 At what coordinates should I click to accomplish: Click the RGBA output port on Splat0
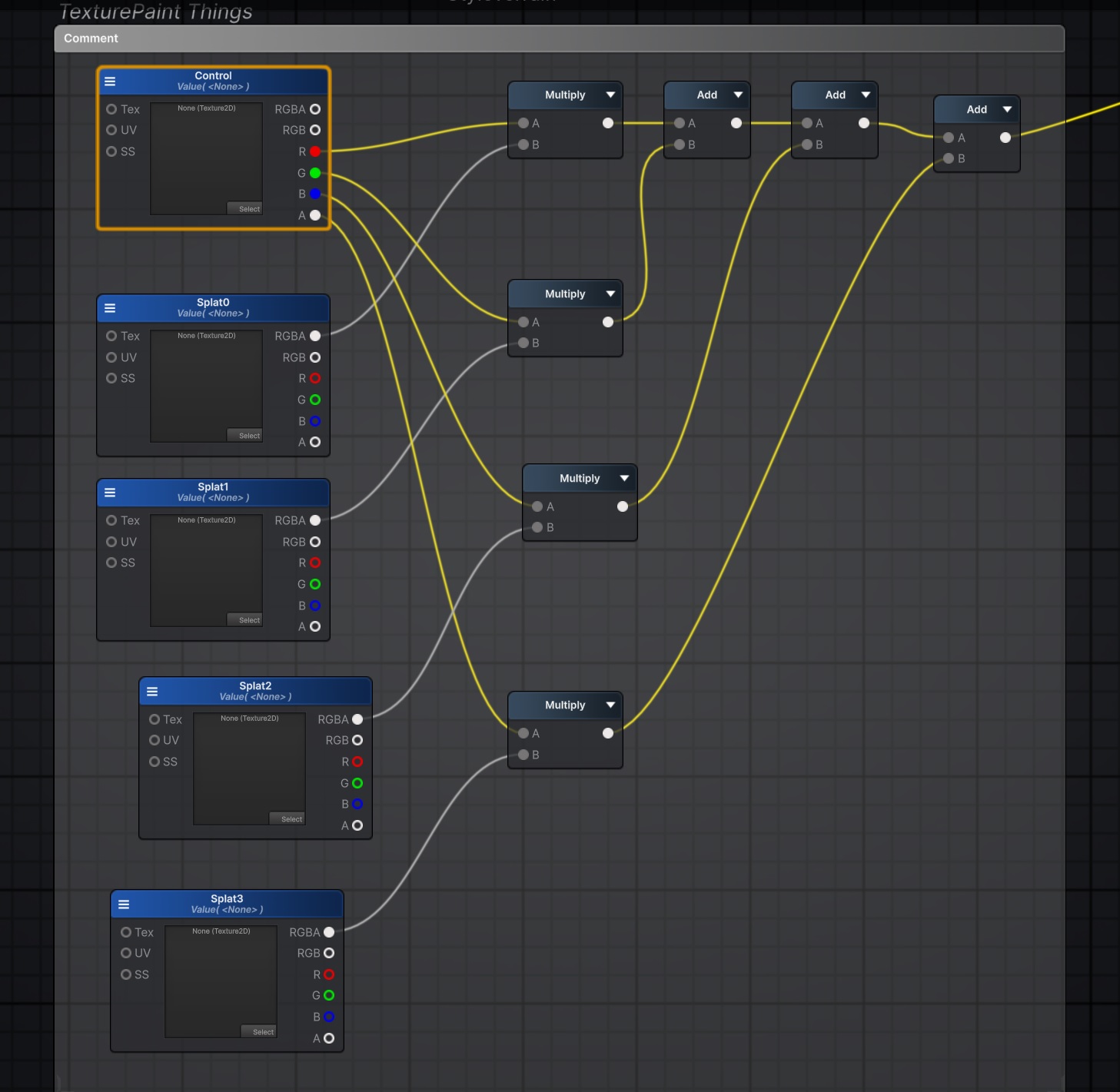point(315,336)
